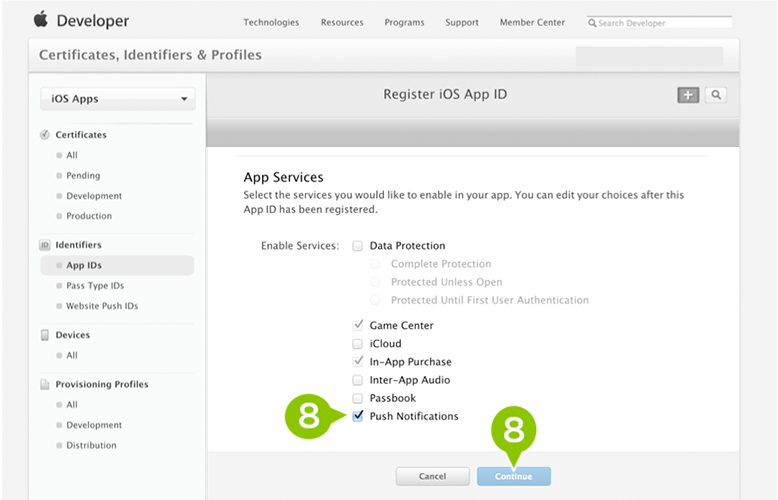
Task: Select All under Provisioning Profiles
Action: click(72, 405)
